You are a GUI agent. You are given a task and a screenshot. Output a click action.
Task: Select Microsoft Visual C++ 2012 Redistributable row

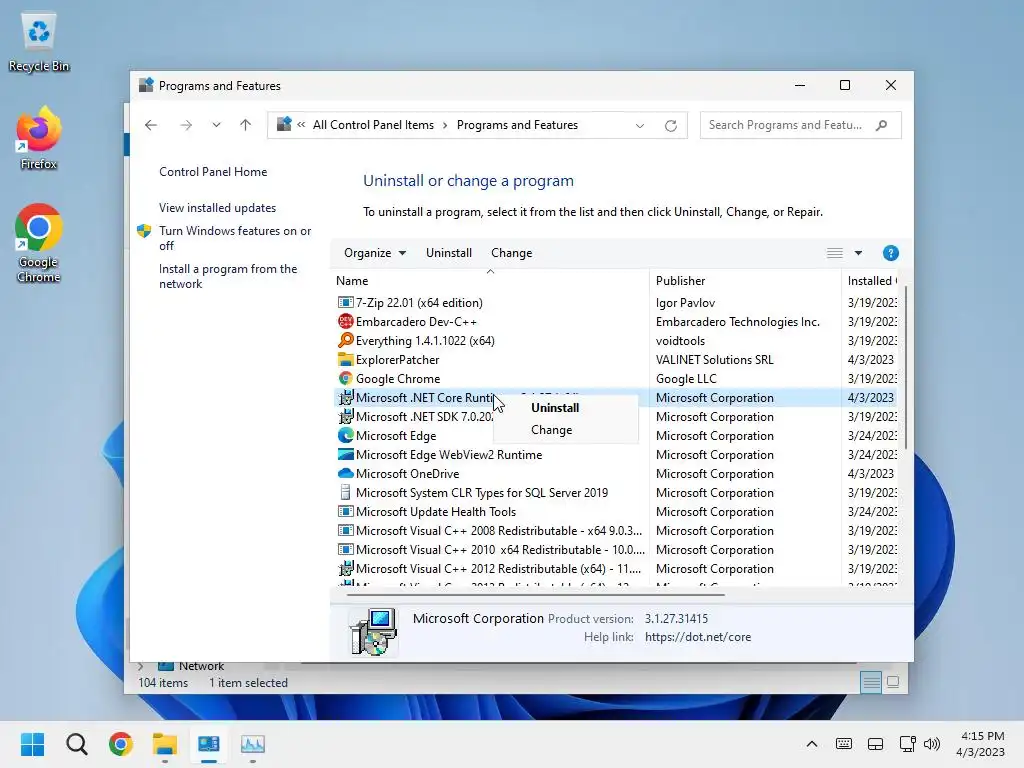point(615,568)
